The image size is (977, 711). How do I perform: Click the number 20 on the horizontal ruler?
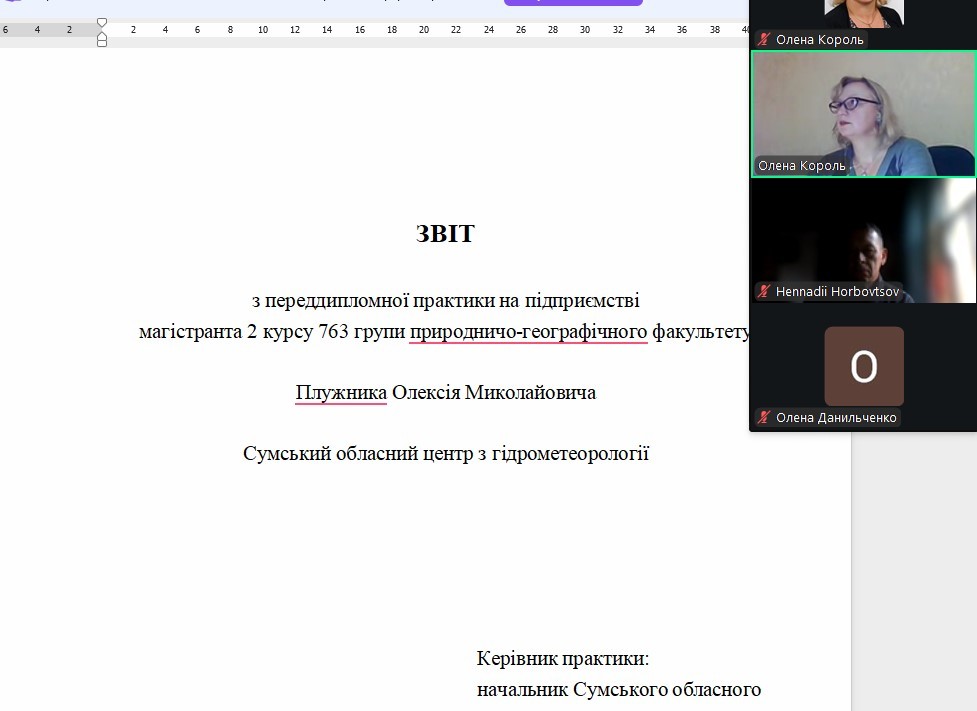(x=423, y=30)
